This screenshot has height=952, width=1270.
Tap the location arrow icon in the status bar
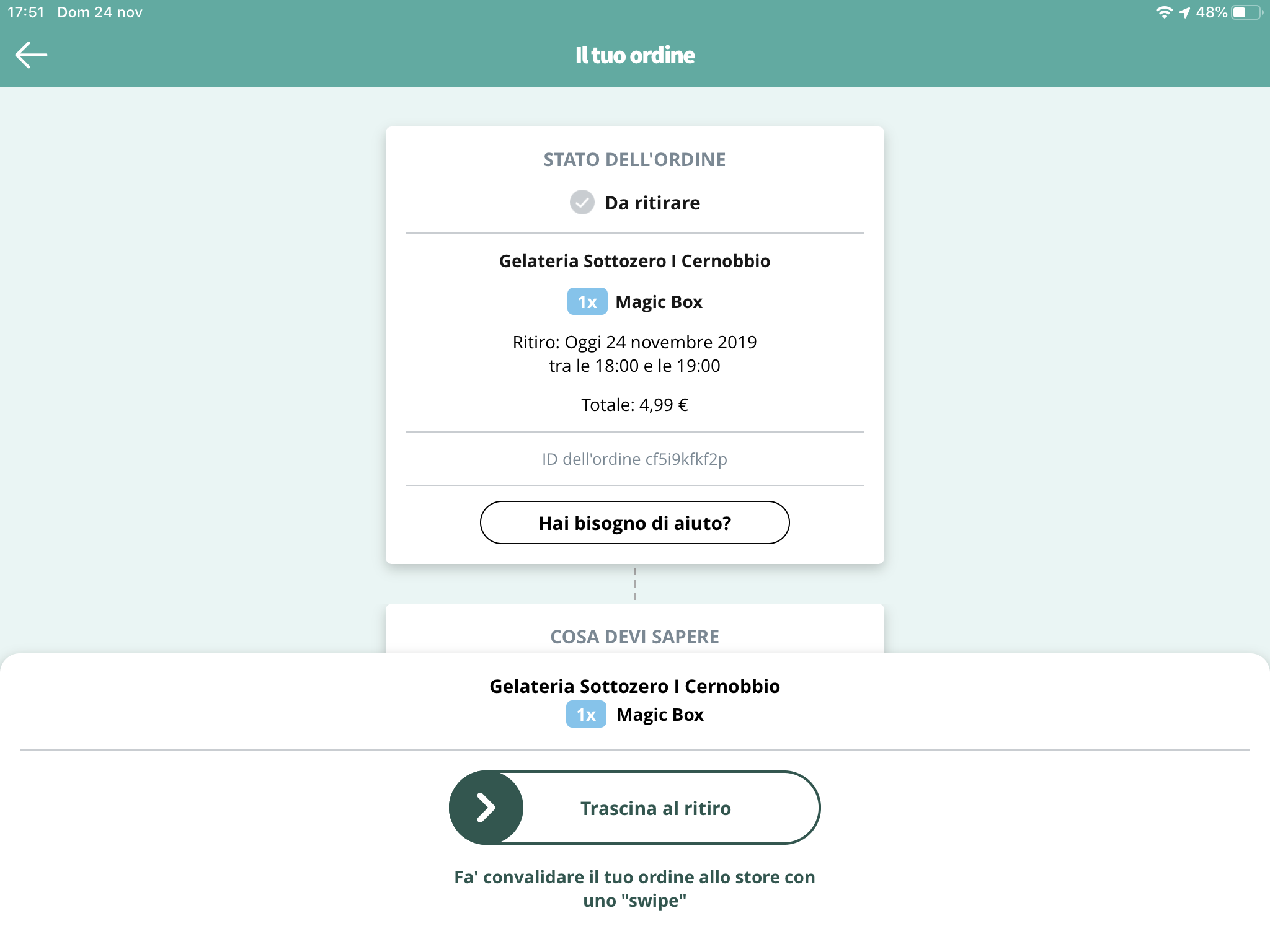pyautogui.click(x=1184, y=12)
